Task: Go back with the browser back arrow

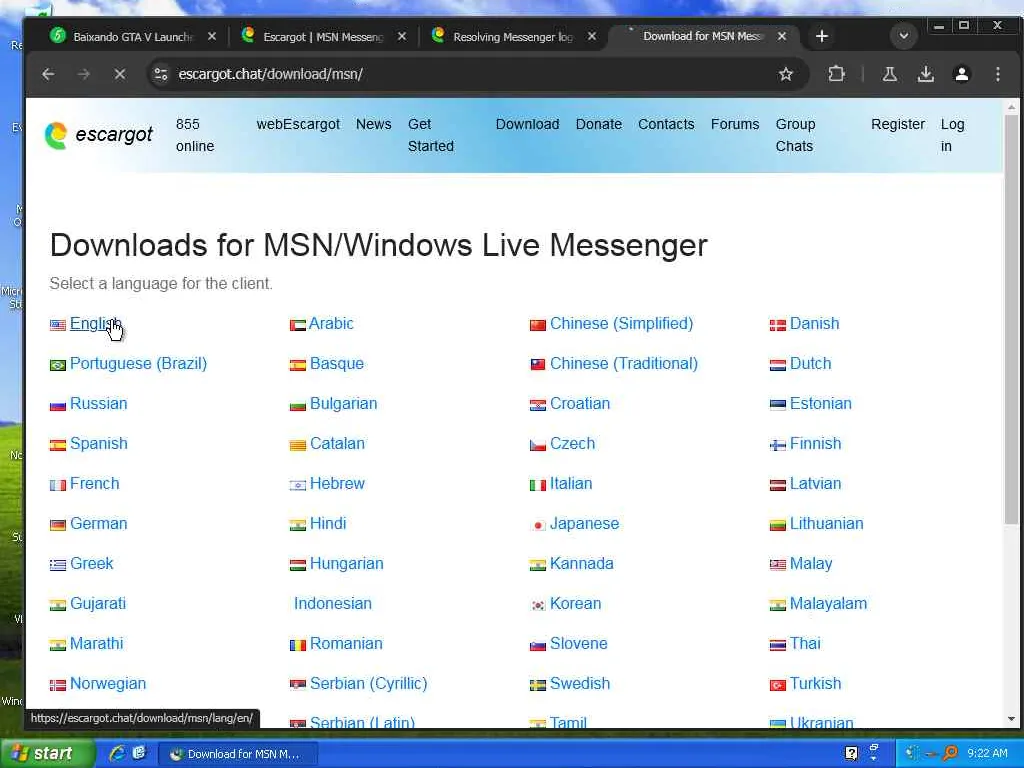Action: tap(48, 74)
